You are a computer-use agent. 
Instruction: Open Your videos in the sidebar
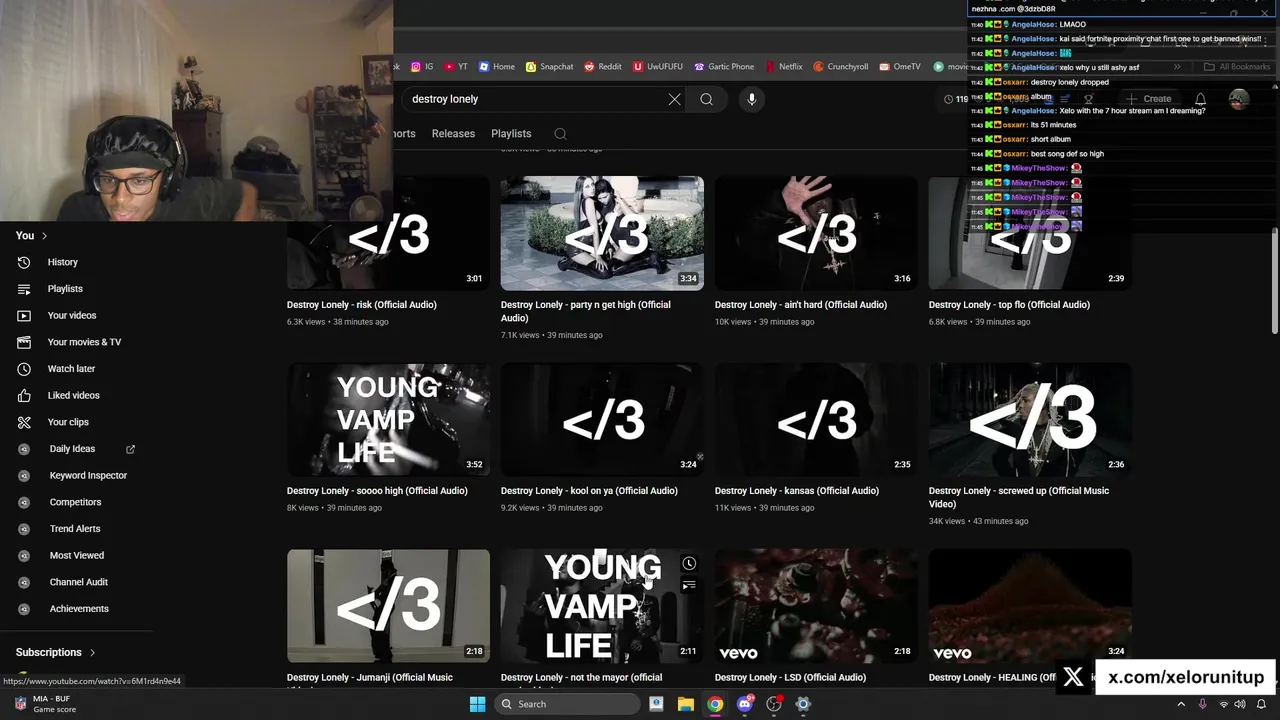click(x=72, y=315)
